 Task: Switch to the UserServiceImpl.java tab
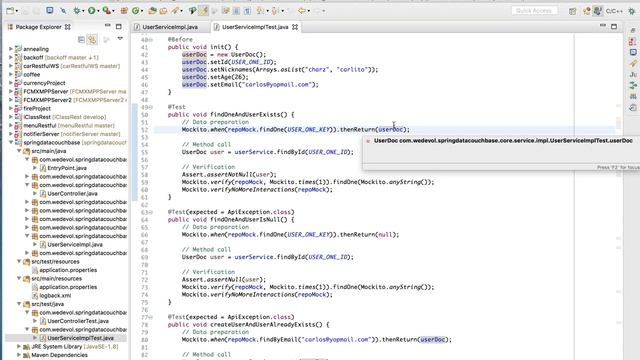[170, 27]
